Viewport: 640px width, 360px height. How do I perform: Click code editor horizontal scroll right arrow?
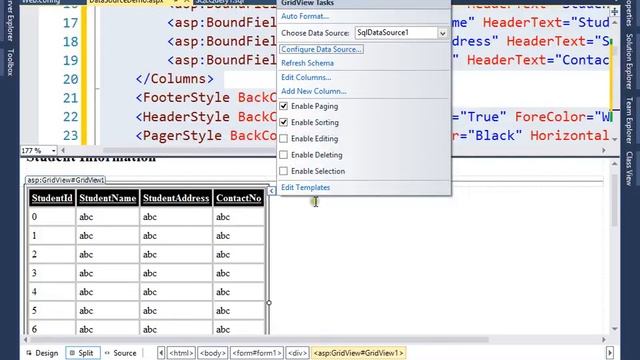604,151
